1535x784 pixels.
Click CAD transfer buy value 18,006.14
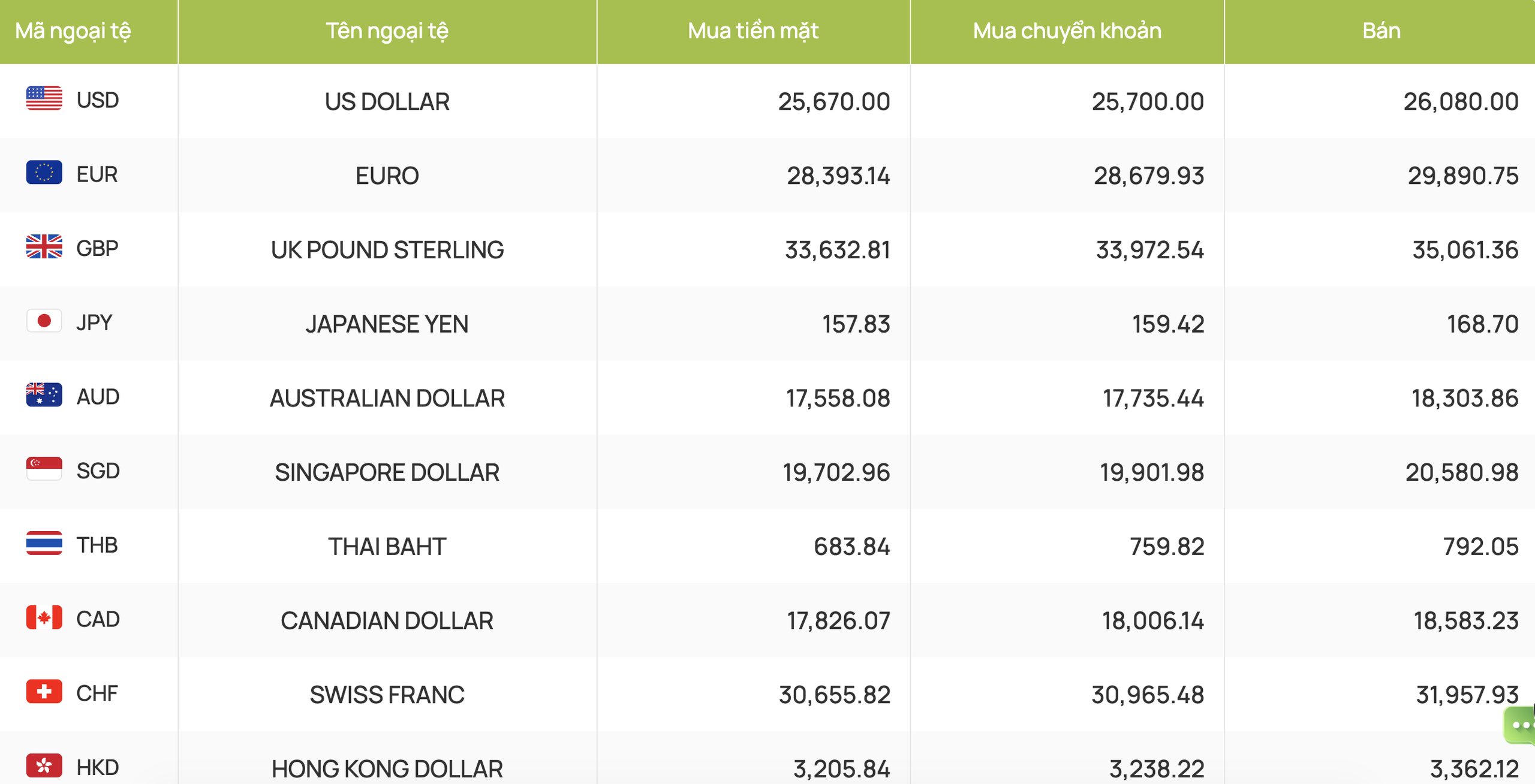(x=1153, y=621)
